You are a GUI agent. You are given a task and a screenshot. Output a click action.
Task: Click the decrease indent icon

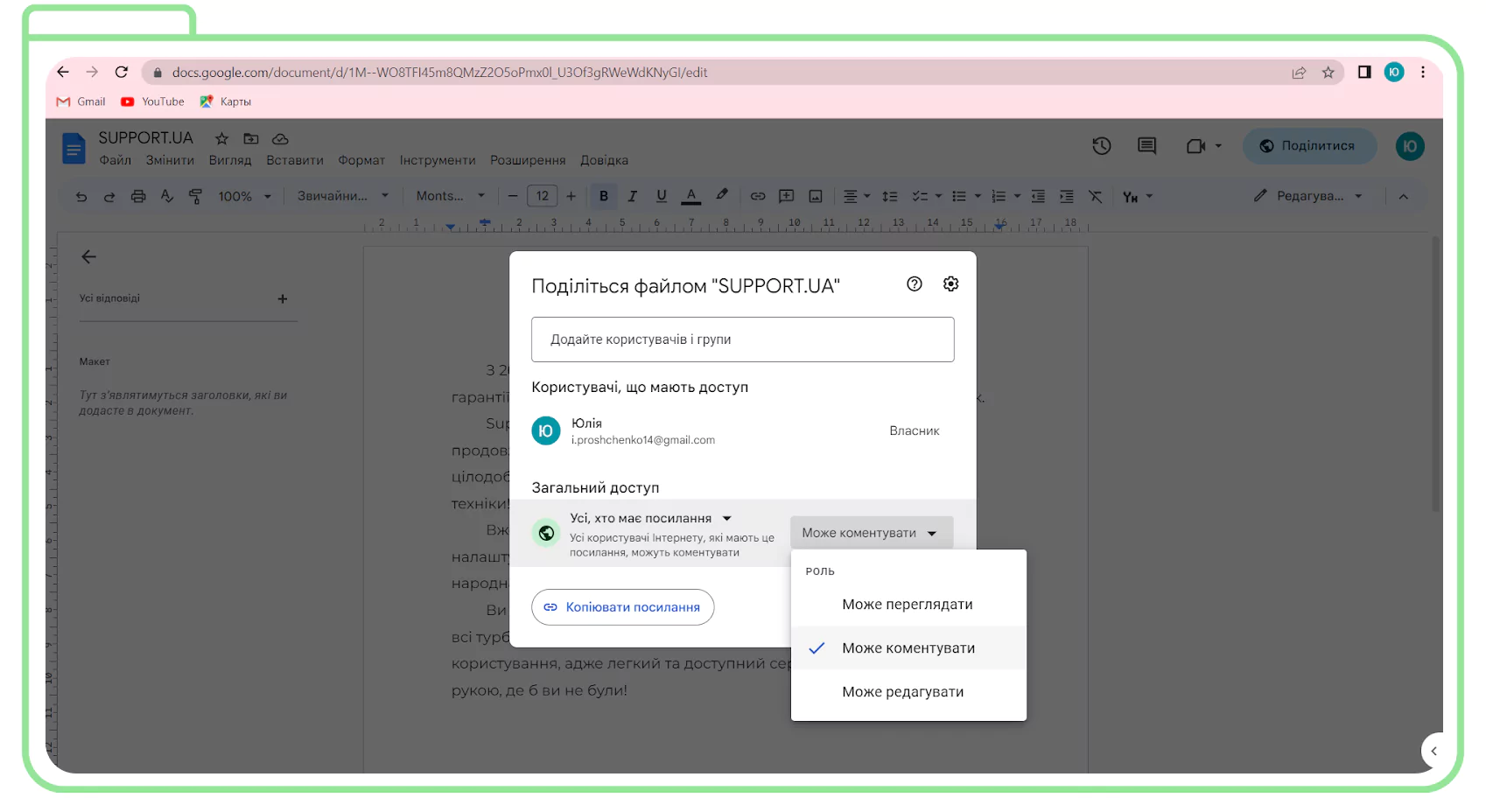1038,196
